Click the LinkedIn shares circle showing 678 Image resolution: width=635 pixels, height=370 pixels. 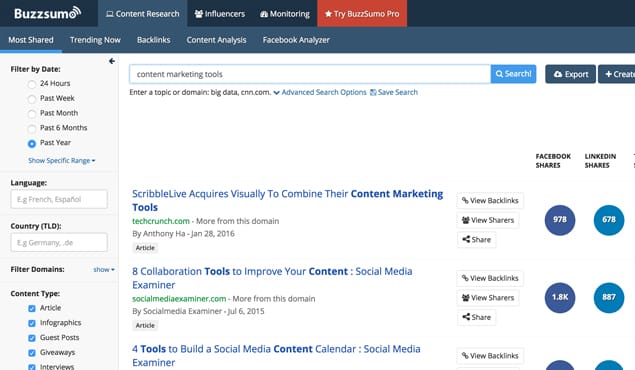(x=609, y=220)
